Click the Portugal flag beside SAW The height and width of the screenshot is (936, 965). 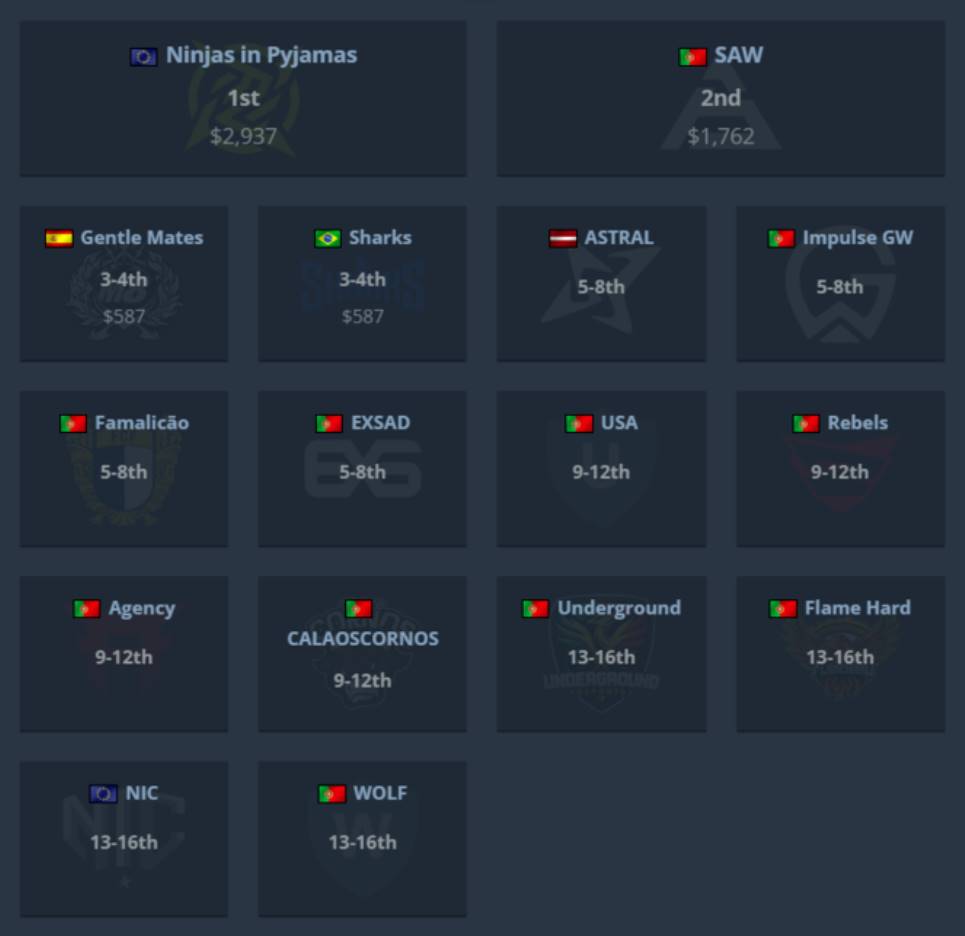692,57
